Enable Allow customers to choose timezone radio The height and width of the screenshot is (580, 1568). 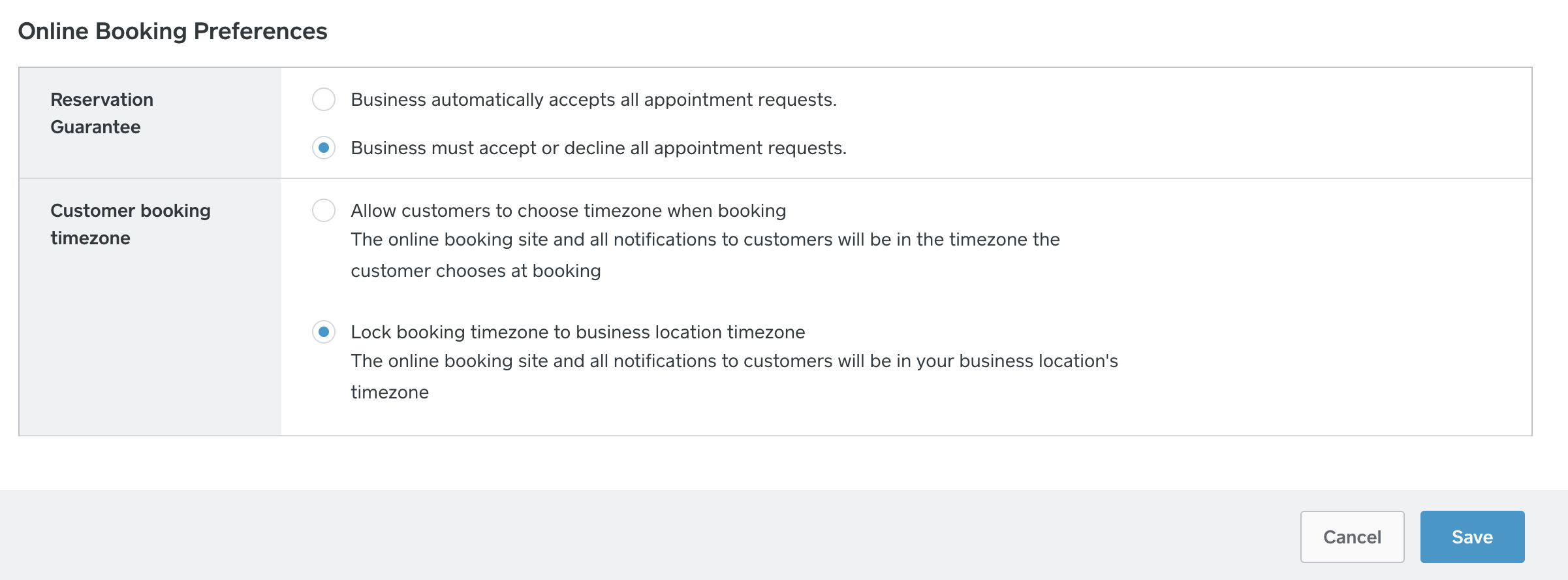[x=324, y=210]
